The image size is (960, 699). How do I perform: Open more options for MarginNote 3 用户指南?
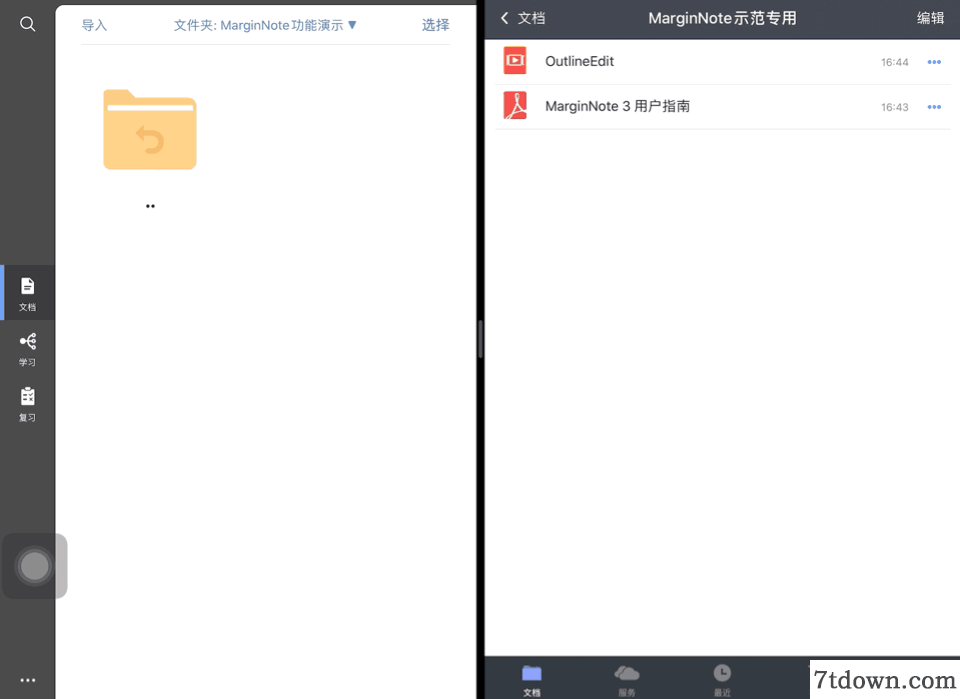[934, 107]
